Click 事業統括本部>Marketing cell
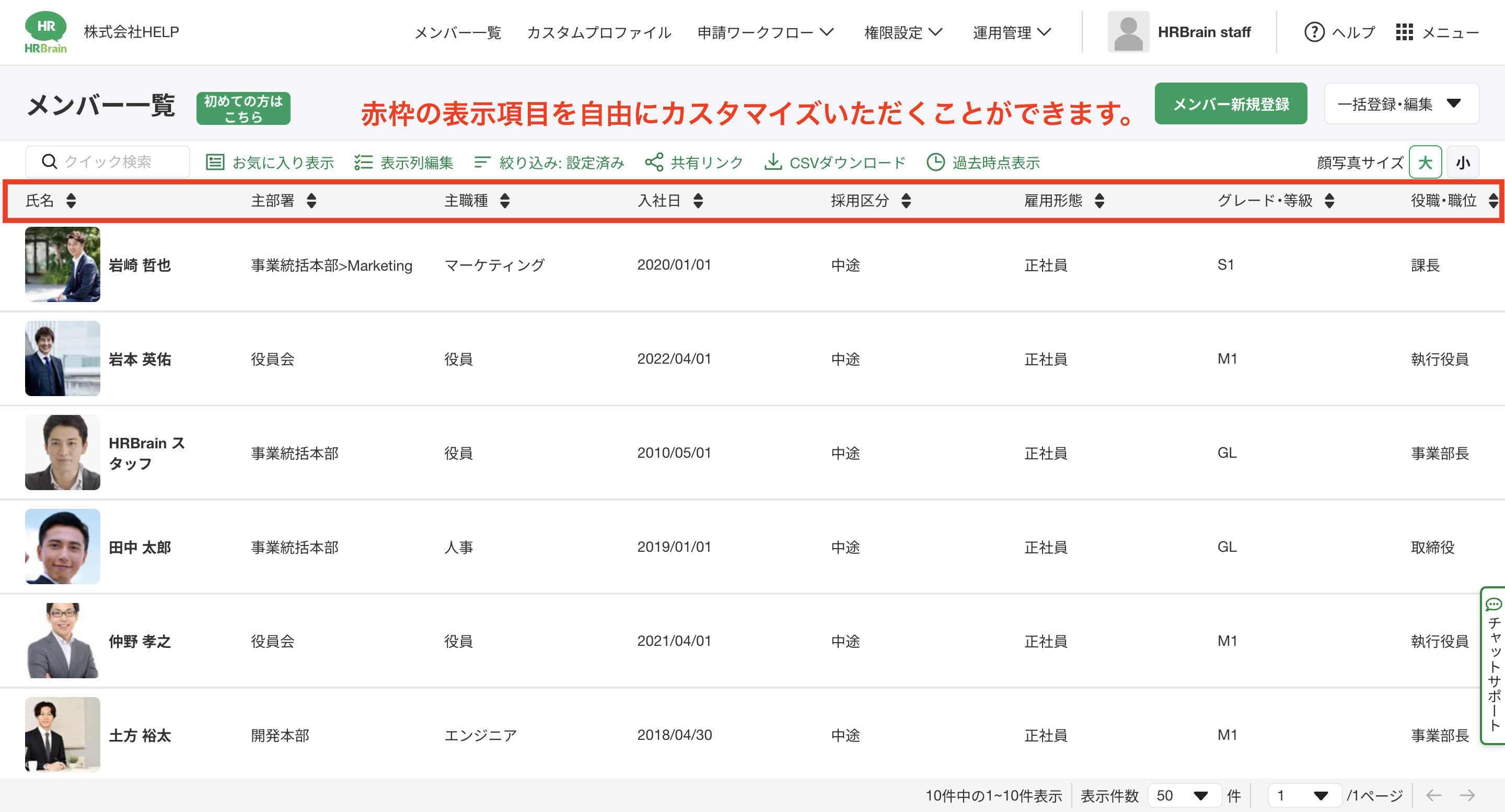Viewport: 1505px width, 812px height. pos(331,265)
